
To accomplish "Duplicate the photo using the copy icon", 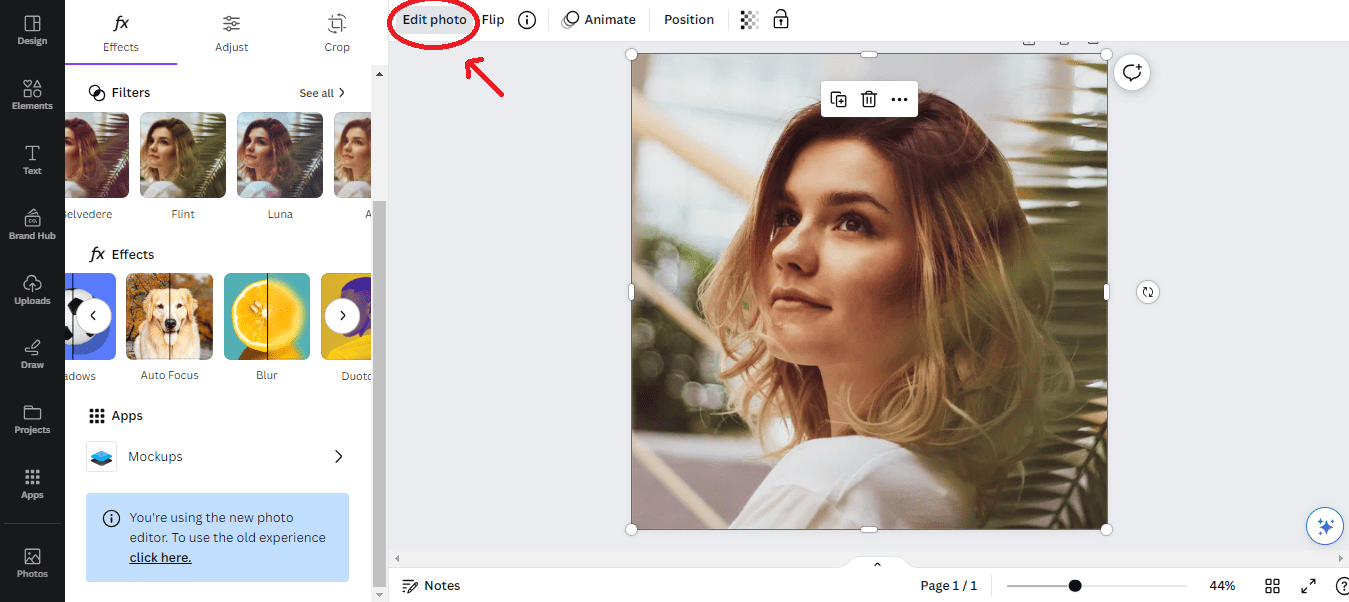I will coord(838,99).
